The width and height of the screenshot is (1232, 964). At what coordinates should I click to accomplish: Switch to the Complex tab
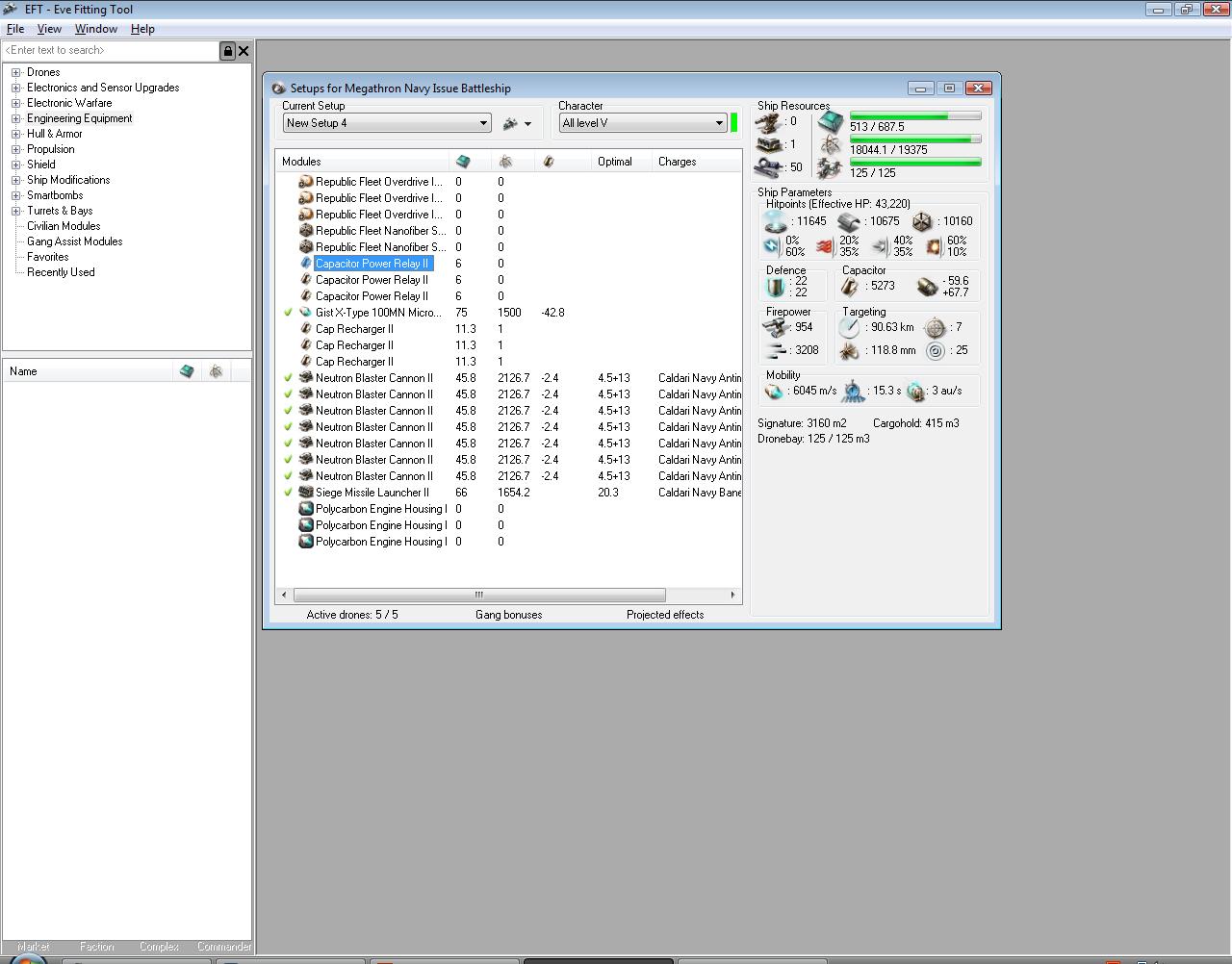pos(159,947)
